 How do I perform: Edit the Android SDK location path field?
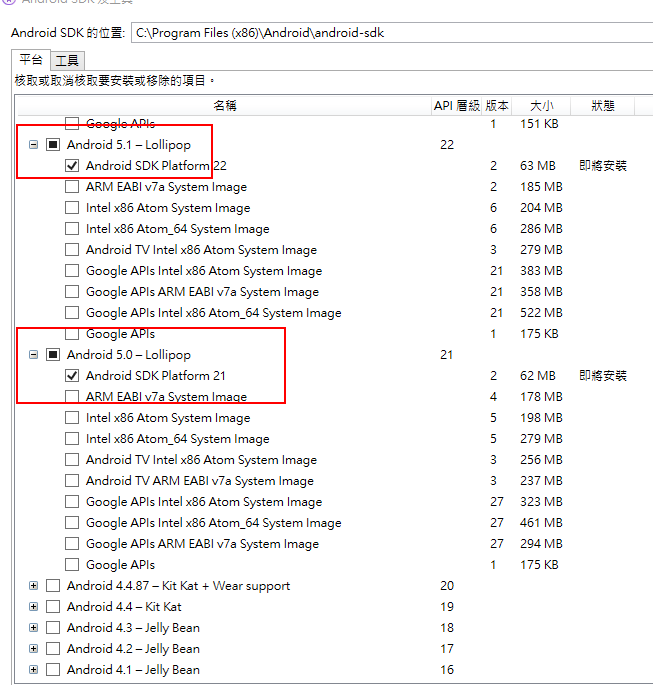tap(392, 33)
